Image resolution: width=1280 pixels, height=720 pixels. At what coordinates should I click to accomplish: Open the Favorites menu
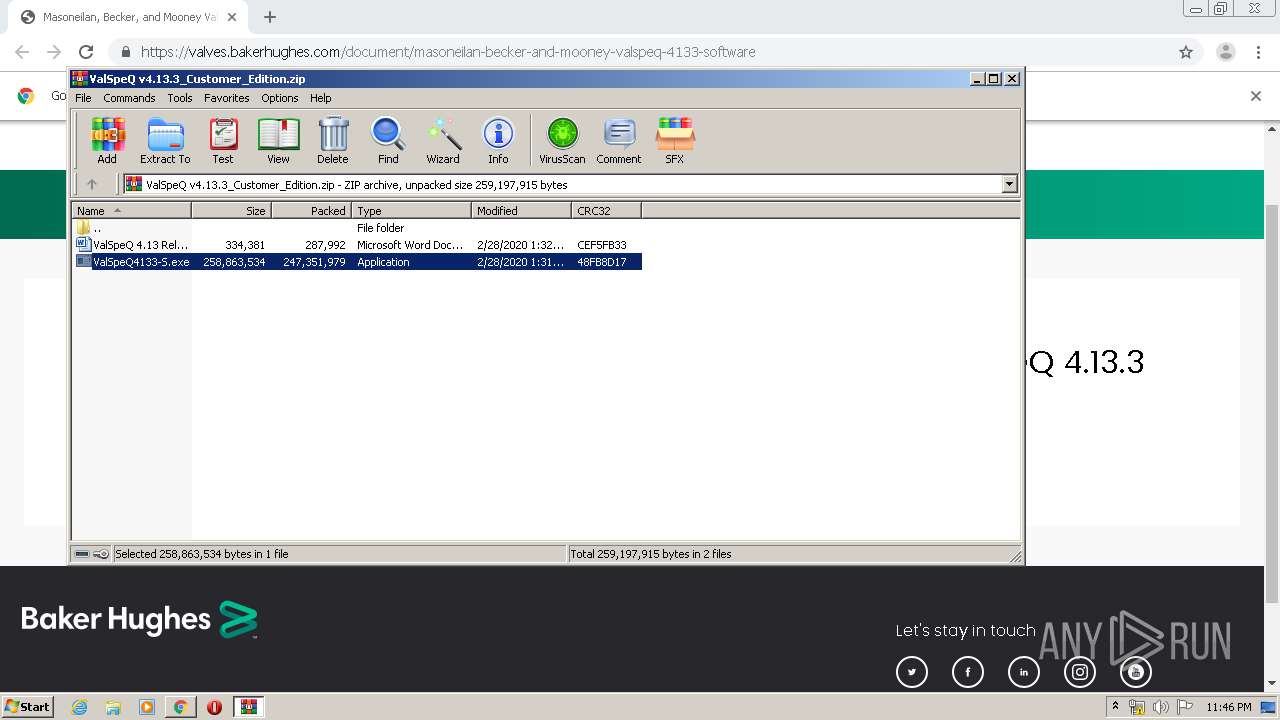pos(227,98)
